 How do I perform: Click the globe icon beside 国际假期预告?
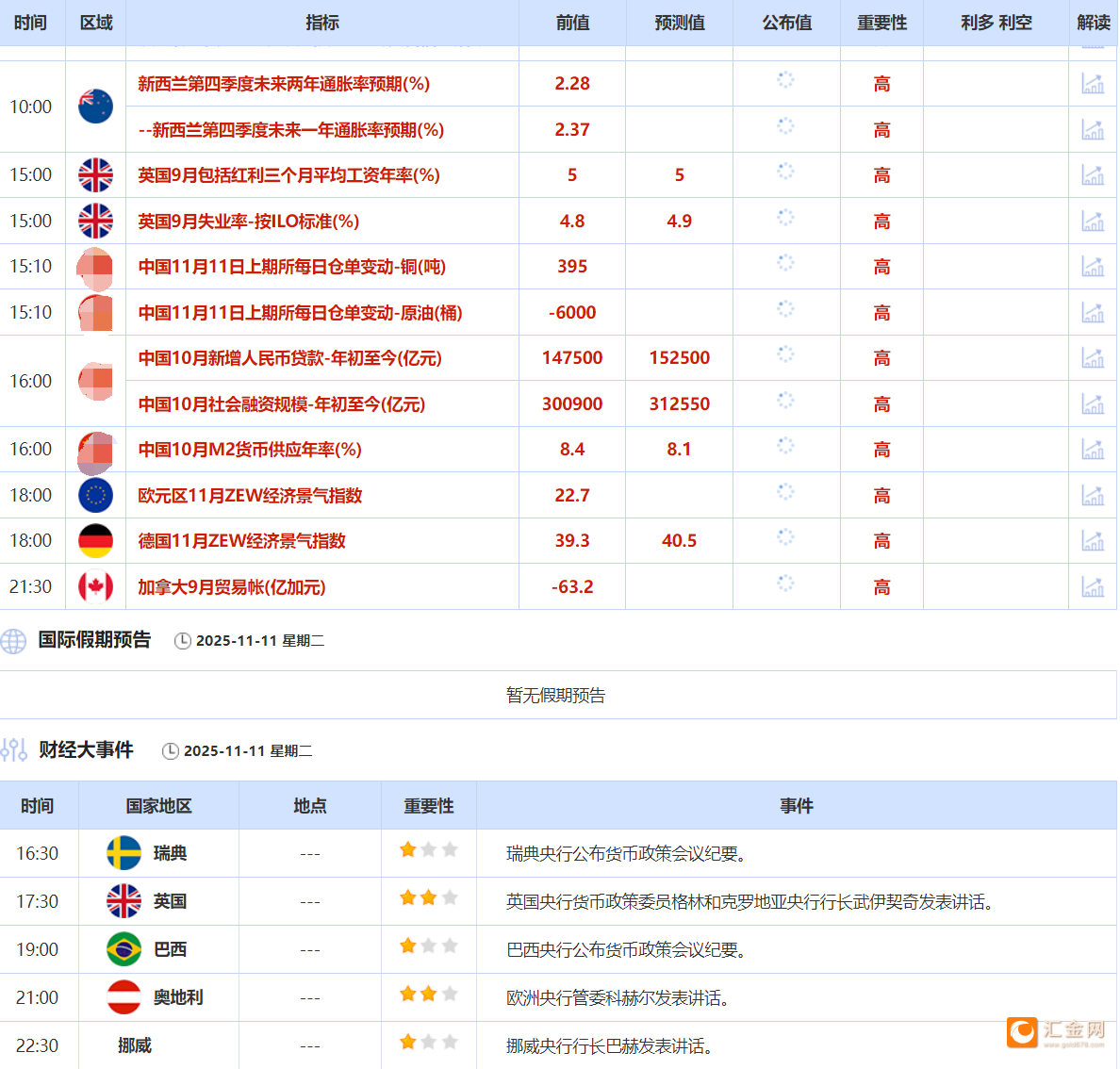point(13,640)
